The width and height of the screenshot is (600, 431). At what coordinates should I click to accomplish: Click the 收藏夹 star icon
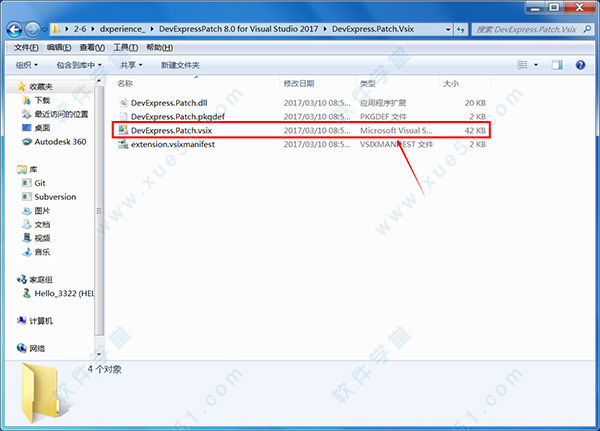22,87
